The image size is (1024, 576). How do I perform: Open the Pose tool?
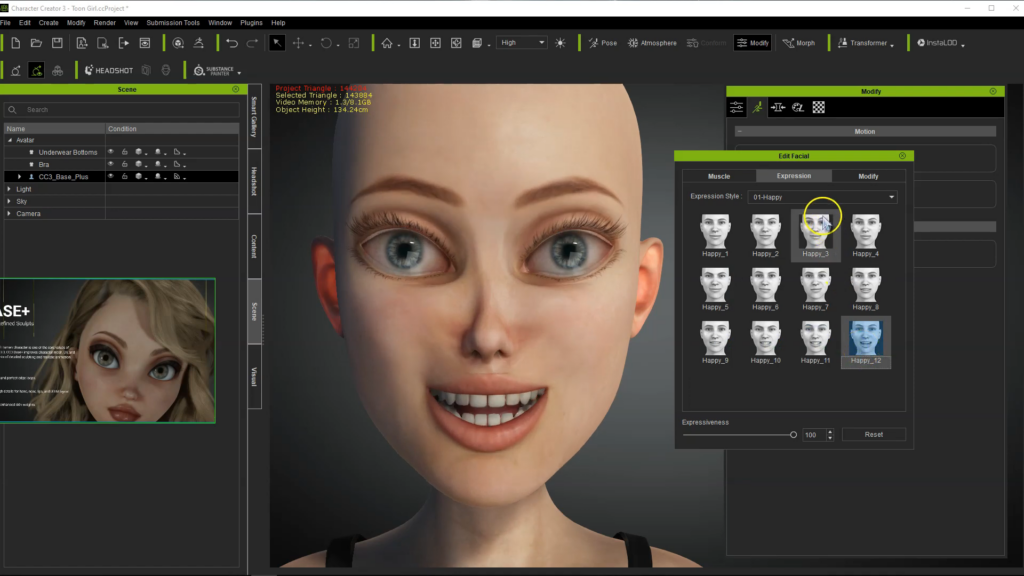pyautogui.click(x=602, y=43)
